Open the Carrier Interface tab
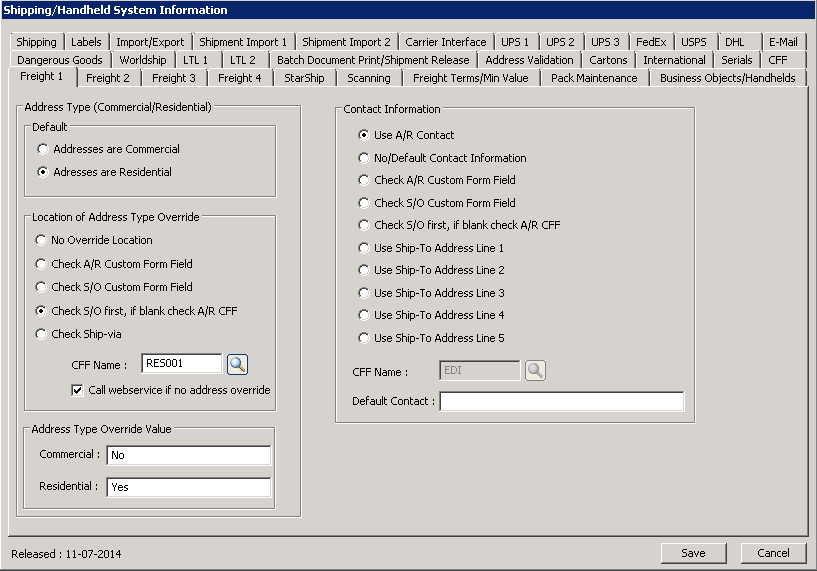817x571 pixels. click(445, 42)
